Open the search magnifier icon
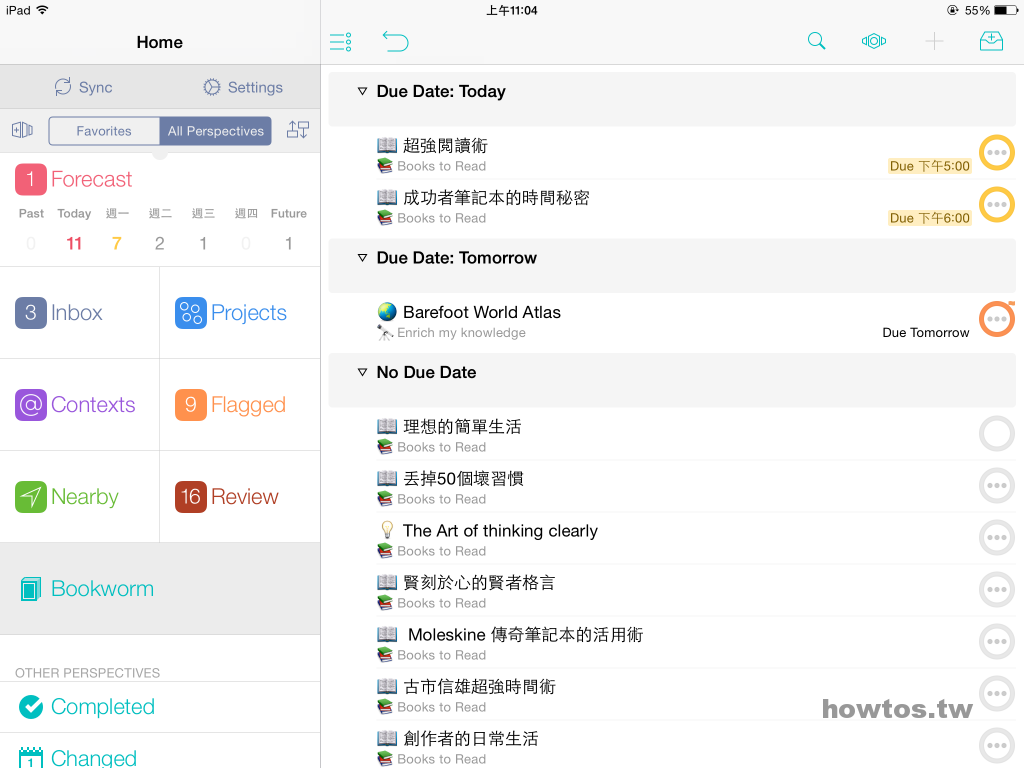Screen dimensions: 1024x768 click(x=816, y=41)
